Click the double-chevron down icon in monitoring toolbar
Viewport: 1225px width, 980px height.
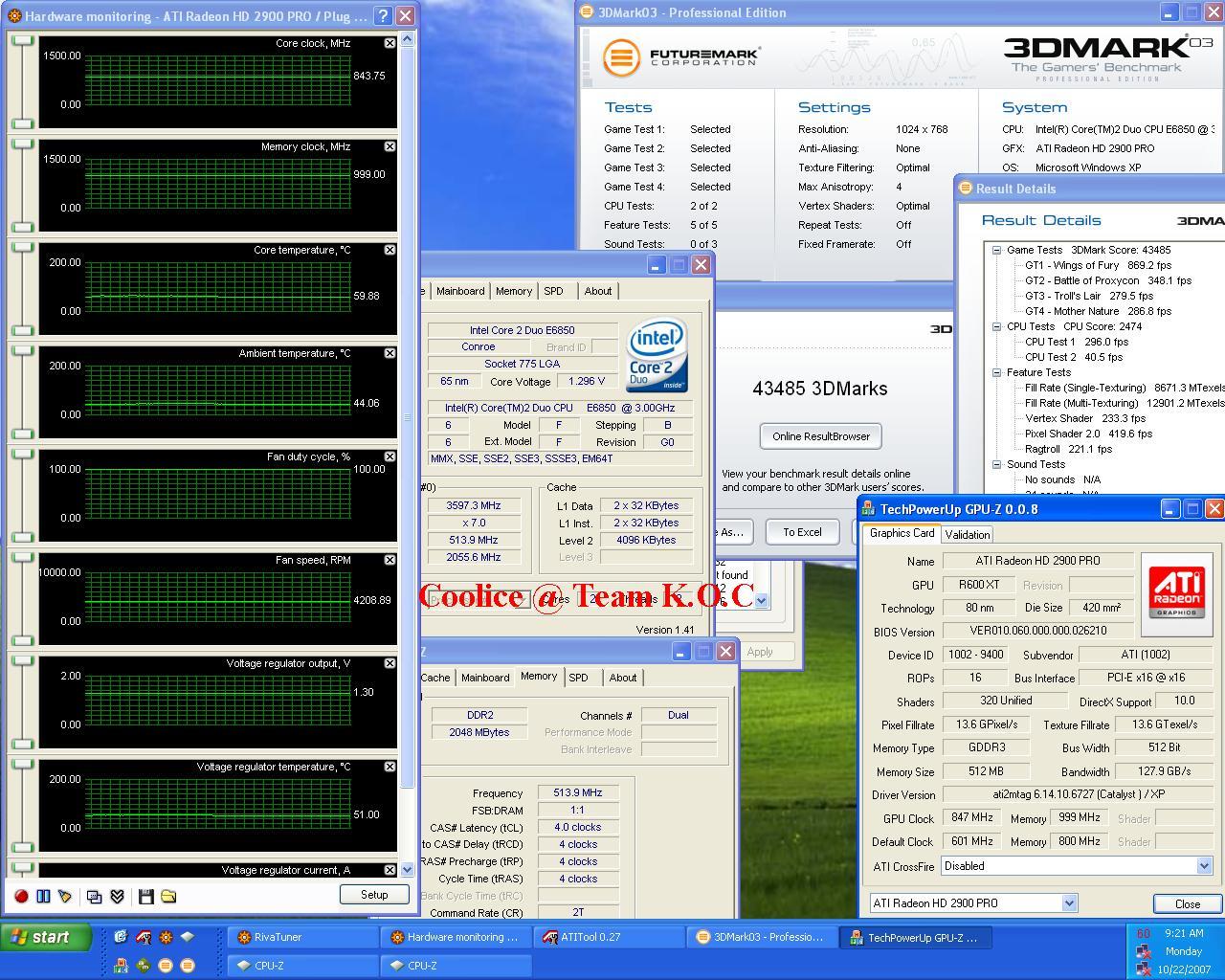pos(117,896)
